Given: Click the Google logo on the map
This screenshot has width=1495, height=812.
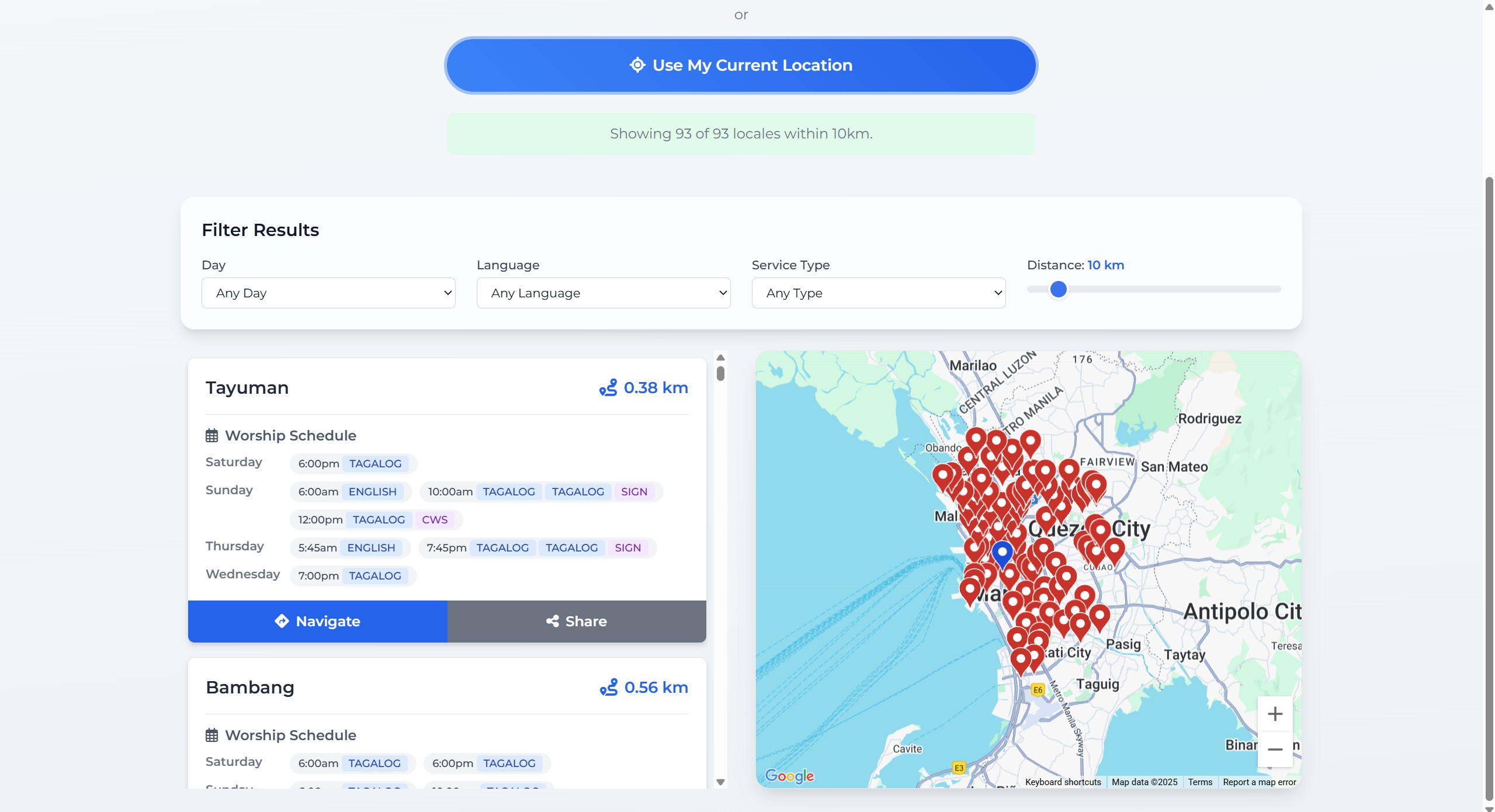Looking at the screenshot, I should pyautogui.click(x=789, y=775).
